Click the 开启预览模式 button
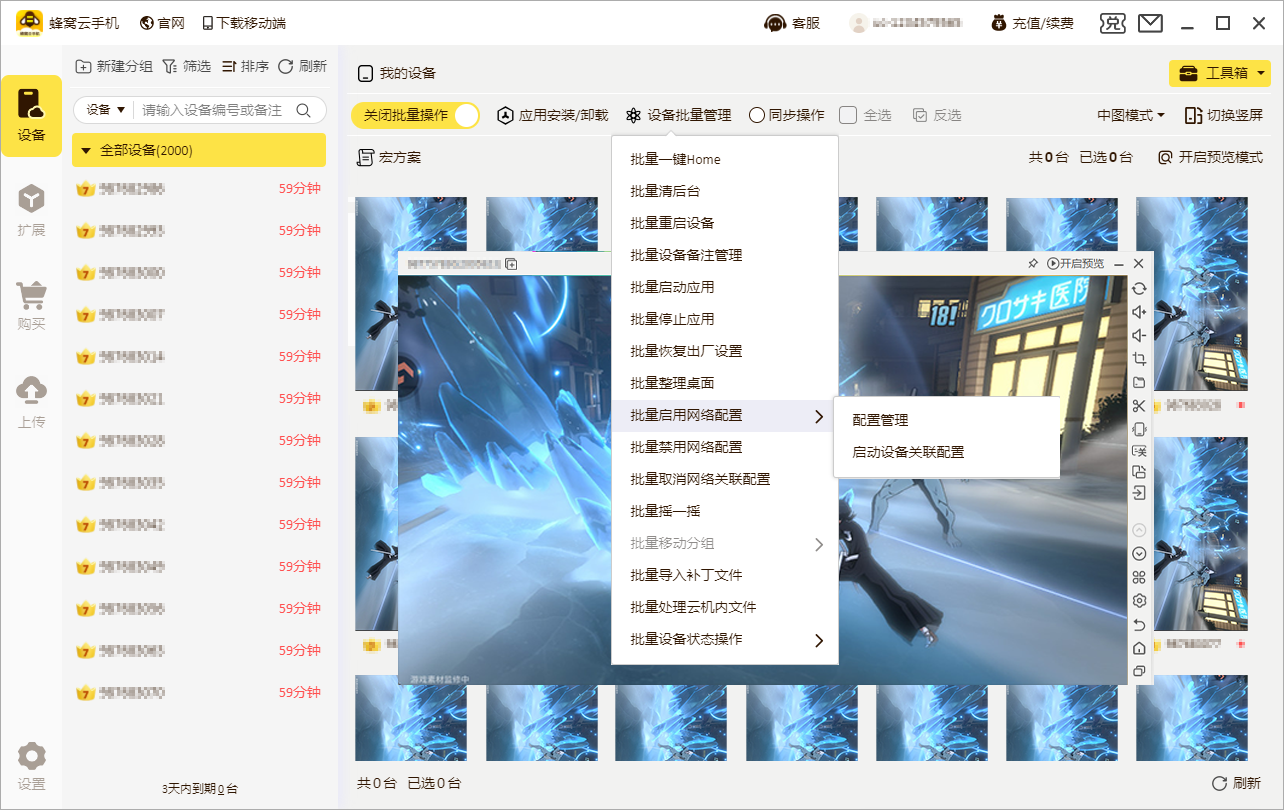Image resolution: width=1284 pixels, height=810 pixels. coord(1210,157)
